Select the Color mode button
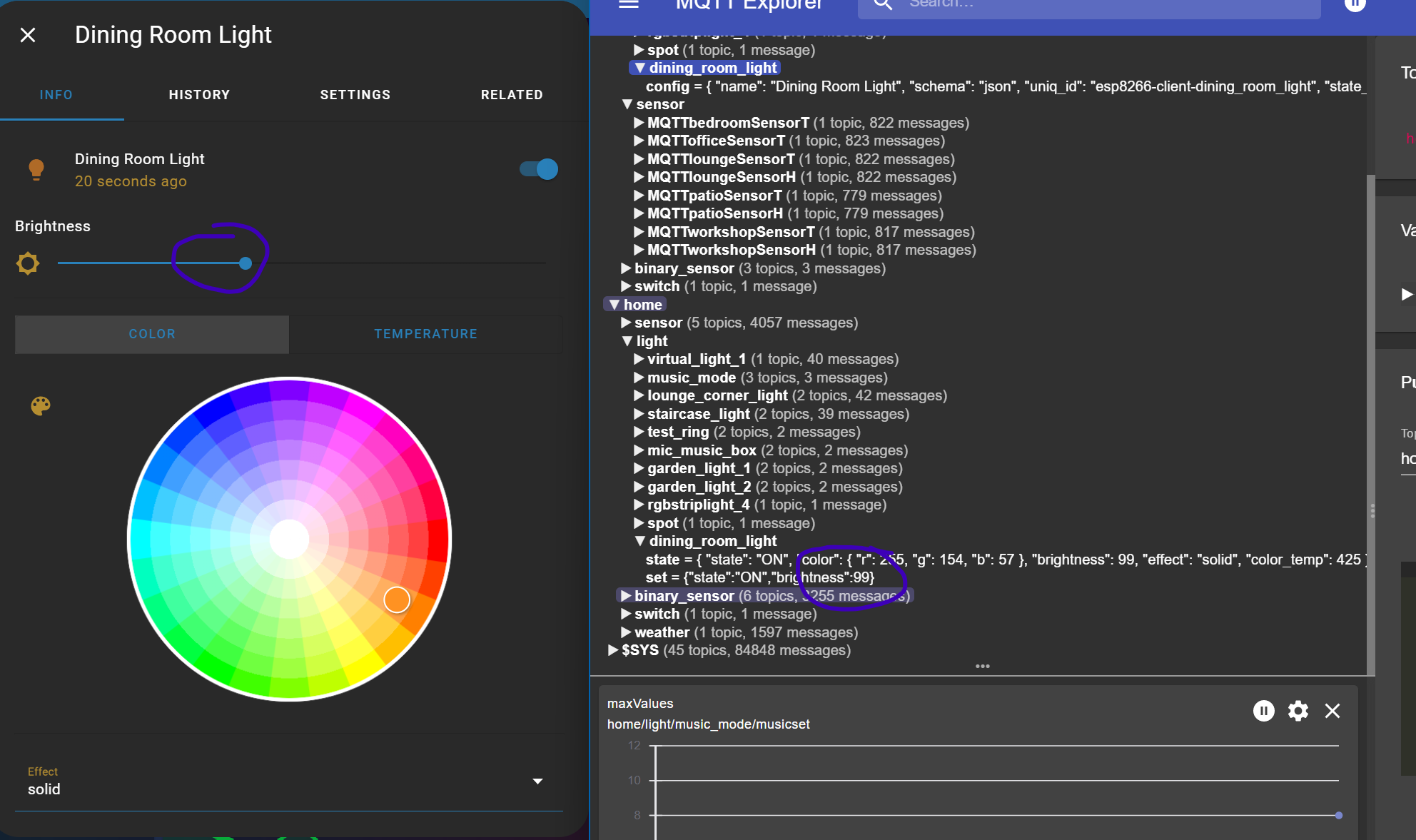This screenshot has width=1416, height=840. [152, 334]
